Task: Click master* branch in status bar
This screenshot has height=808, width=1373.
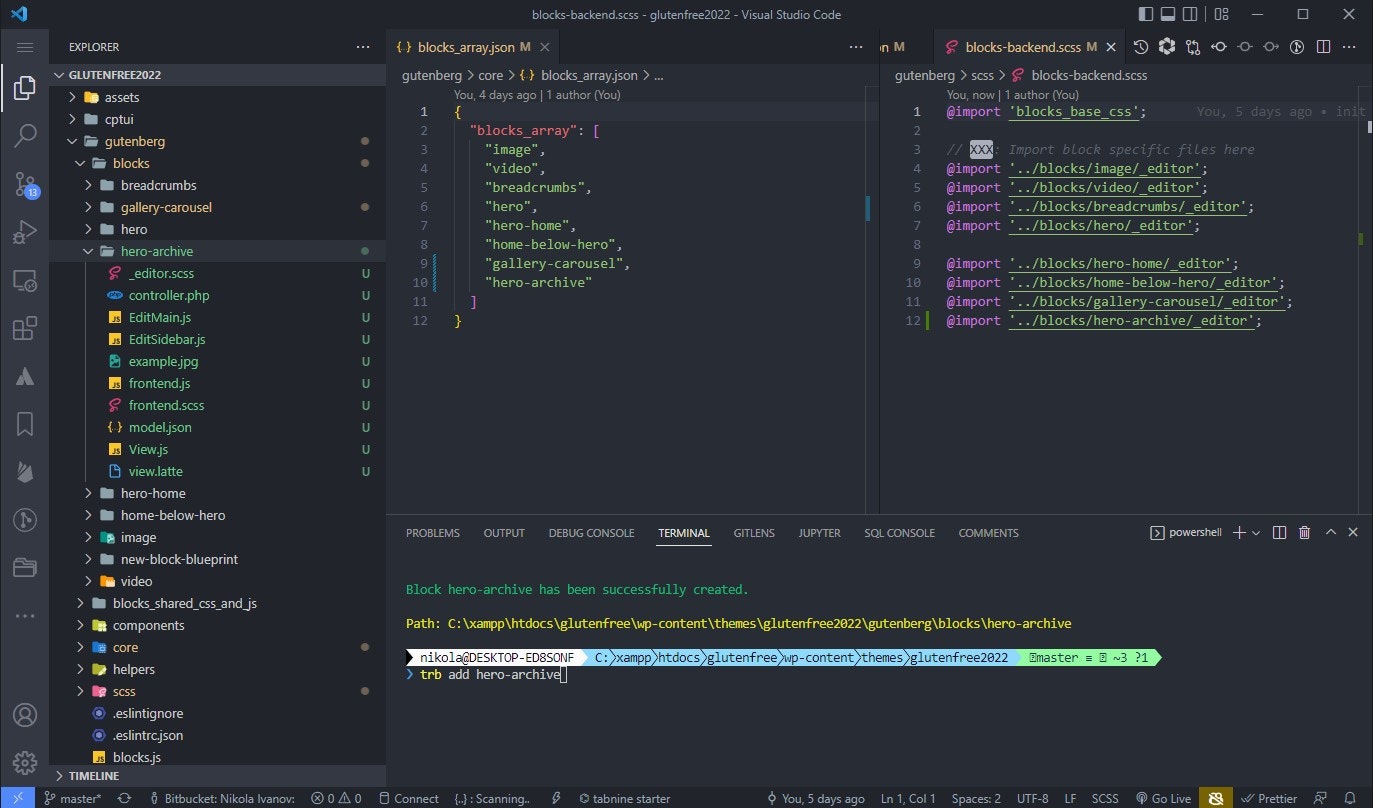Action: click(72, 798)
